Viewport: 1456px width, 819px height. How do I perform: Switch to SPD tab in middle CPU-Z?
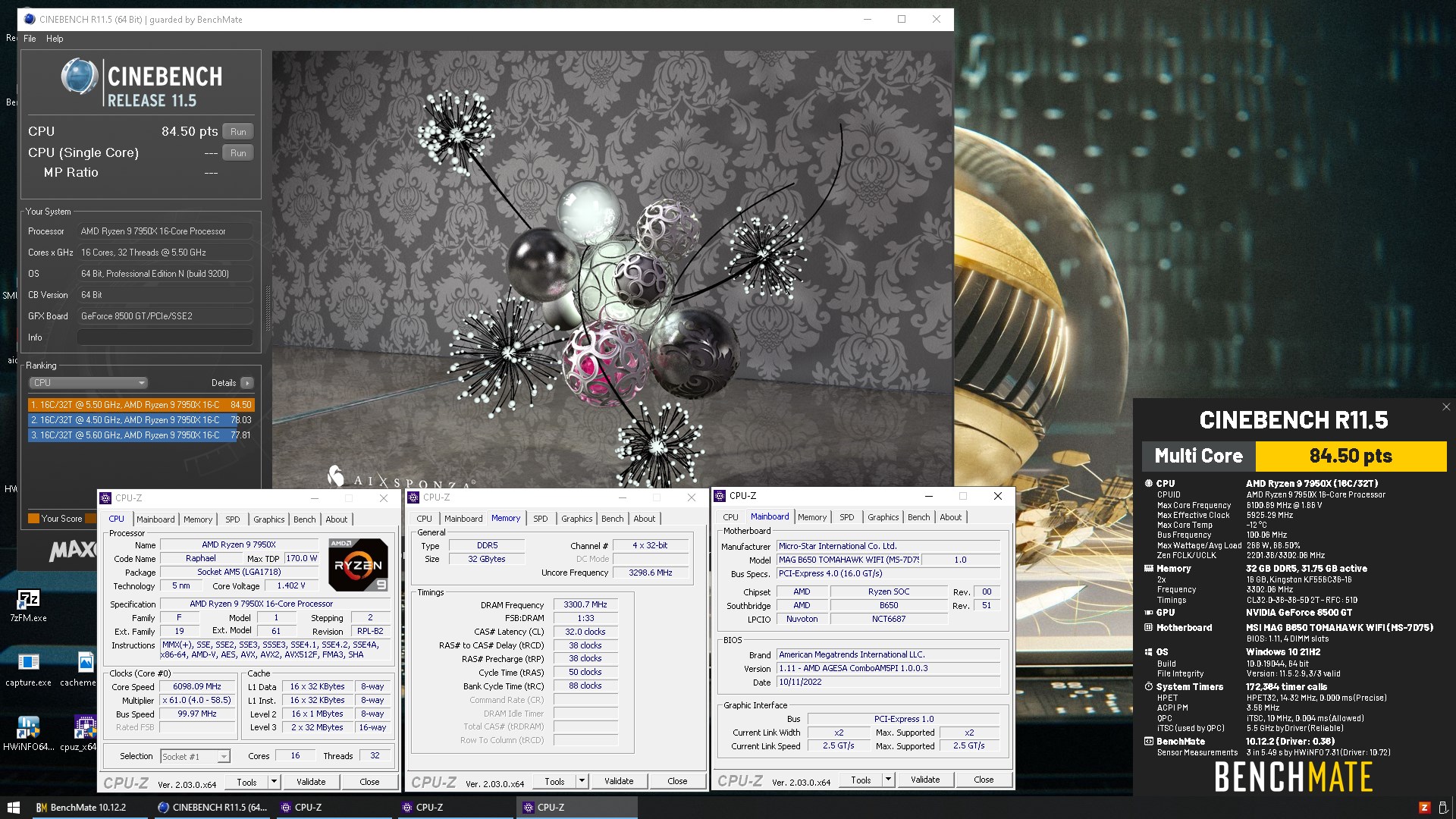click(540, 519)
